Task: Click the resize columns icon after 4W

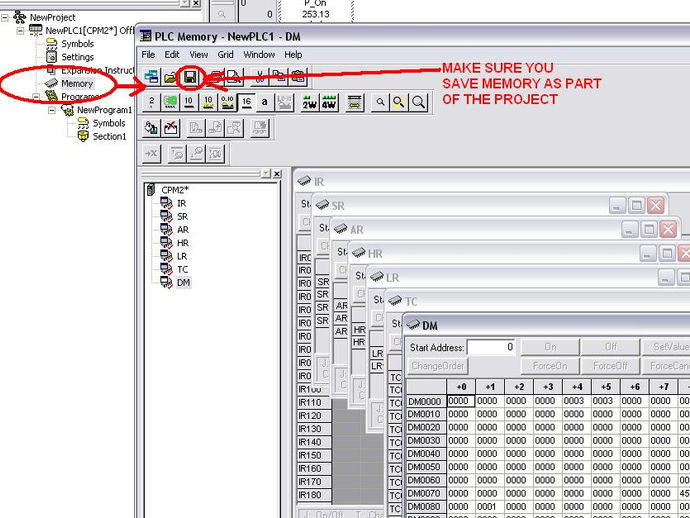Action: pyautogui.click(x=355, y=103)
